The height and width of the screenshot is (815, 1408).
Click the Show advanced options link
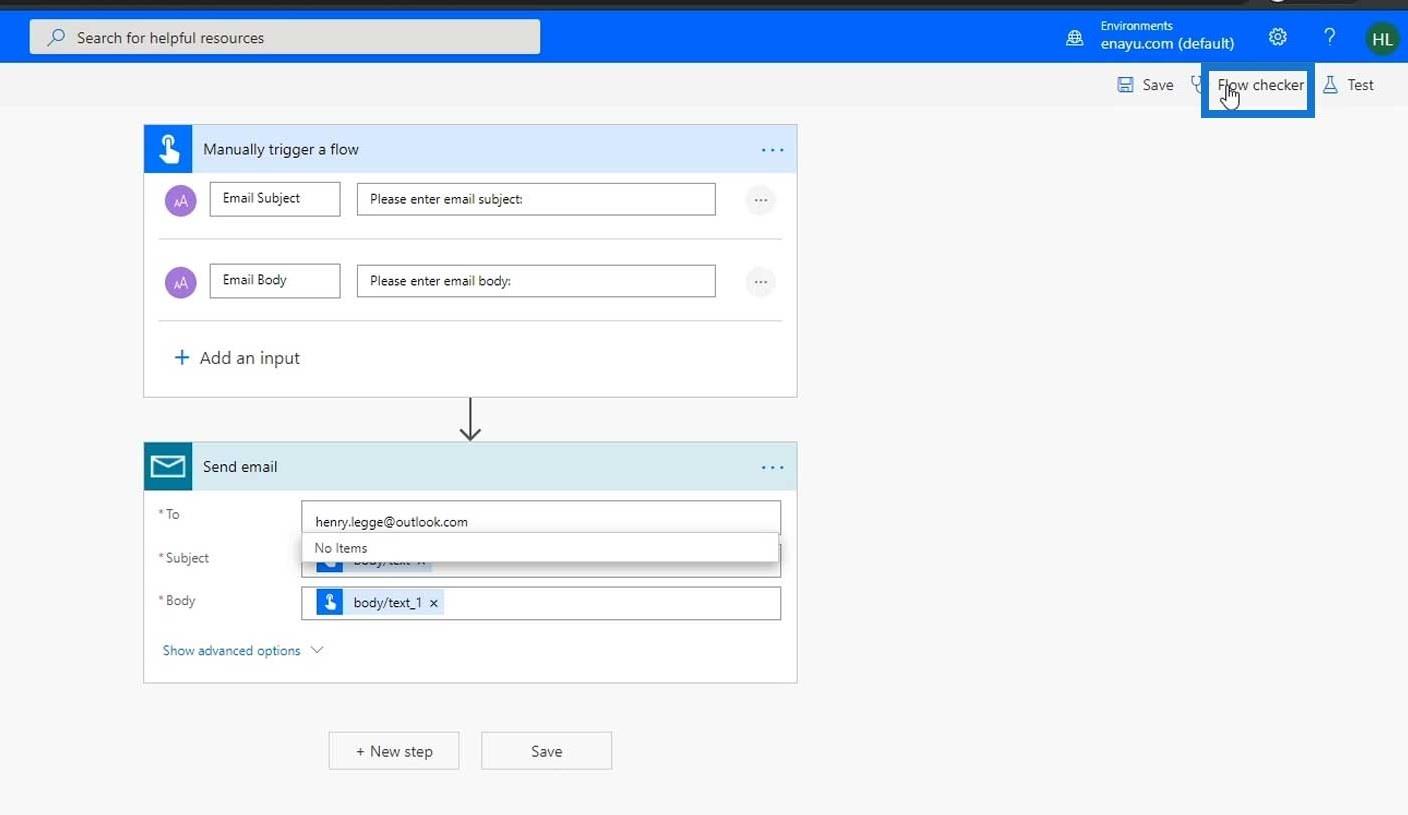[x=232, y=650]
